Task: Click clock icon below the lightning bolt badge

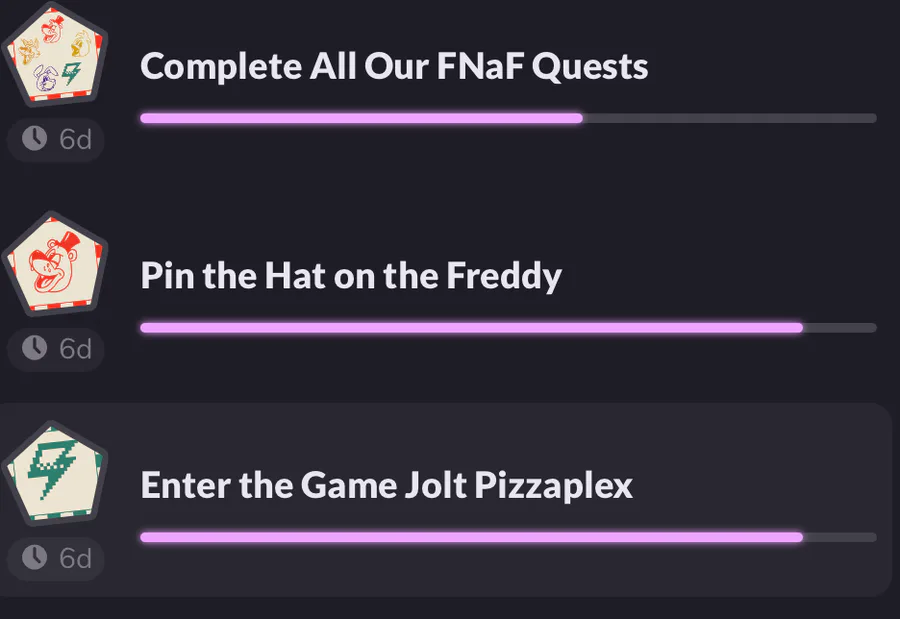Action: (x=34, y=558)
